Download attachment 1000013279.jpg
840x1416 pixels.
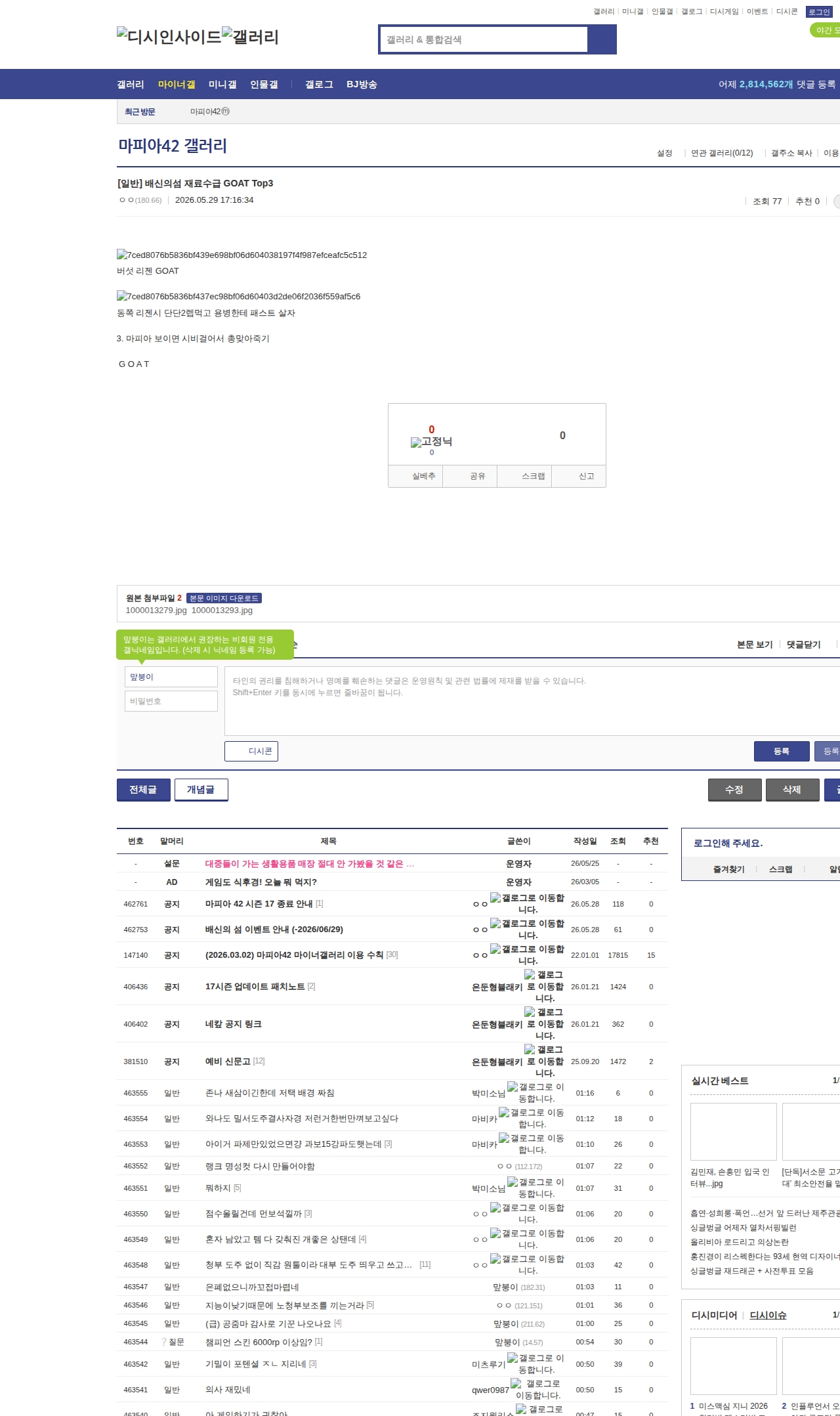coord(156,611)
